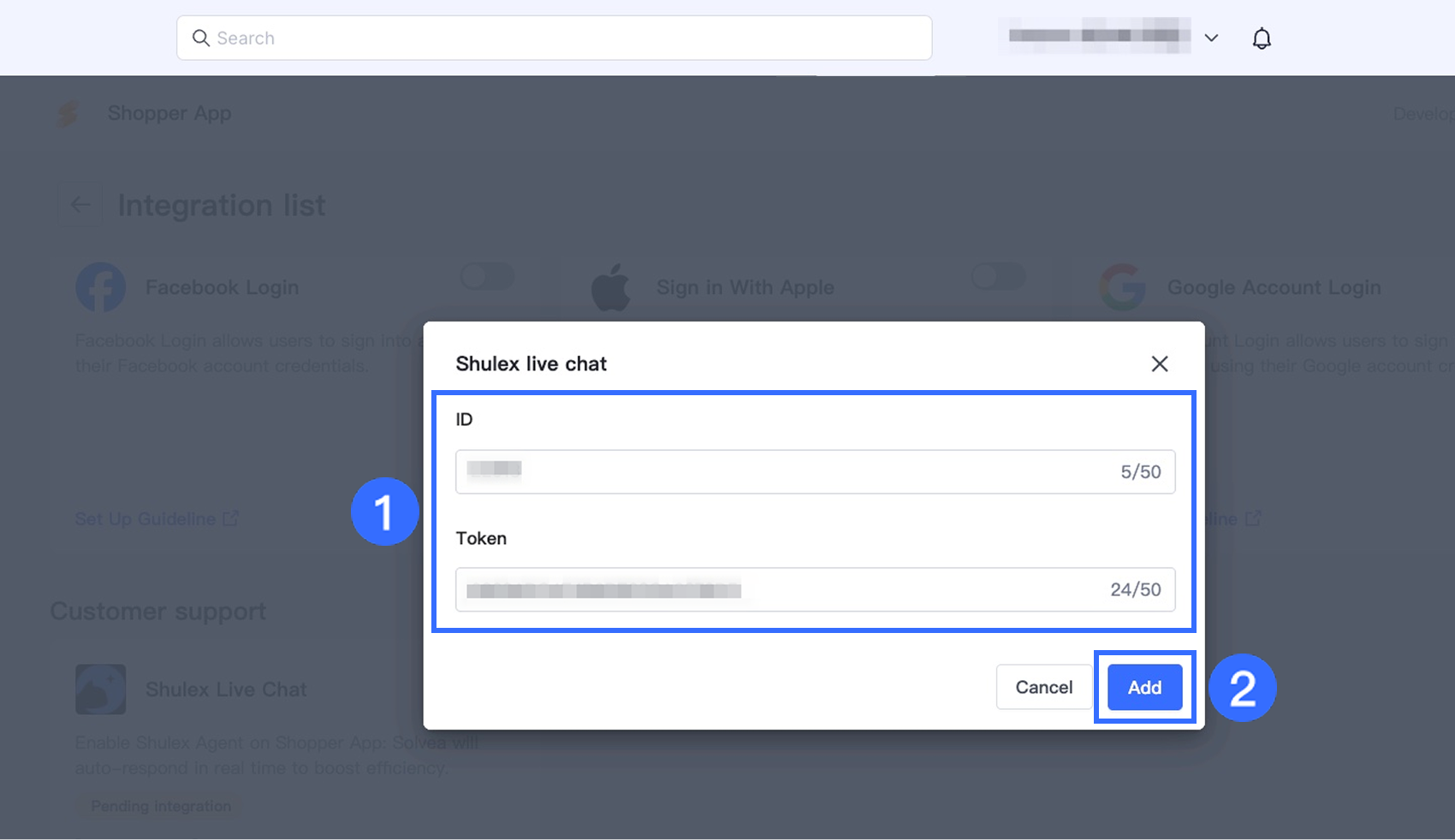Click the Google logo icon
The height and width of the screenshot is (840, 1455).
[x=1122, y=287]
